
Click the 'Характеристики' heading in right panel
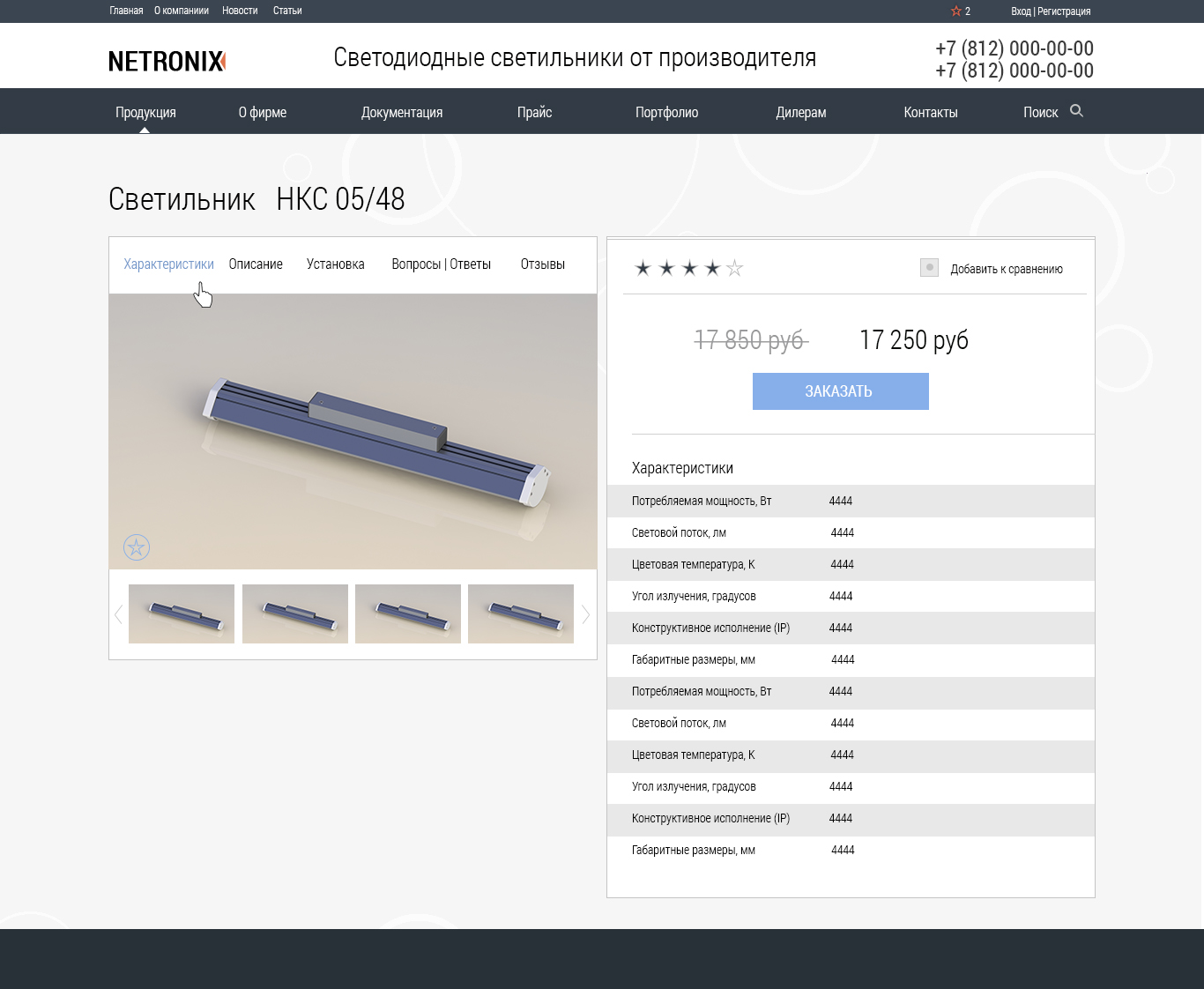(x=682, y=468)
